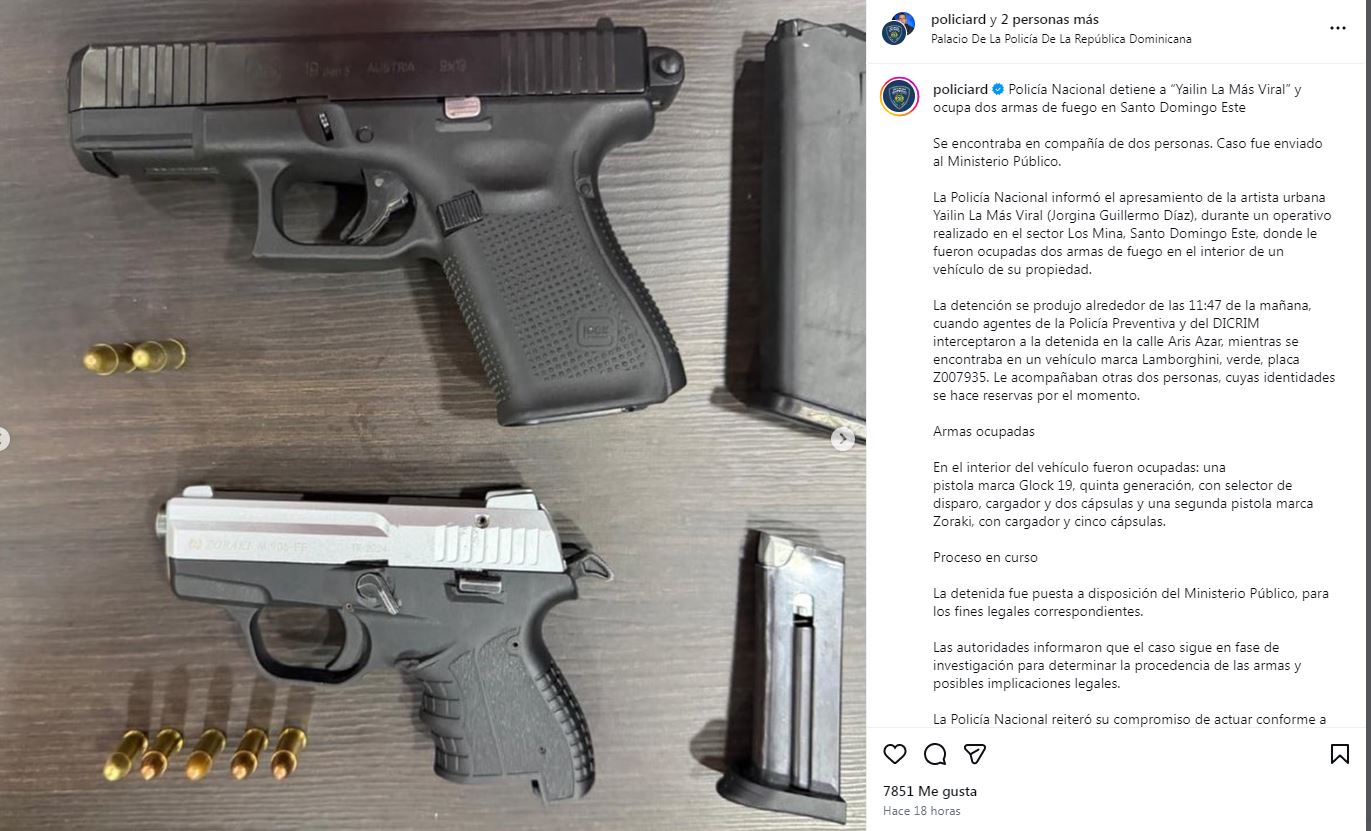Open comments with the speech bubble icon
Viewport: 1371px width, 831px height.
point(935,754)
